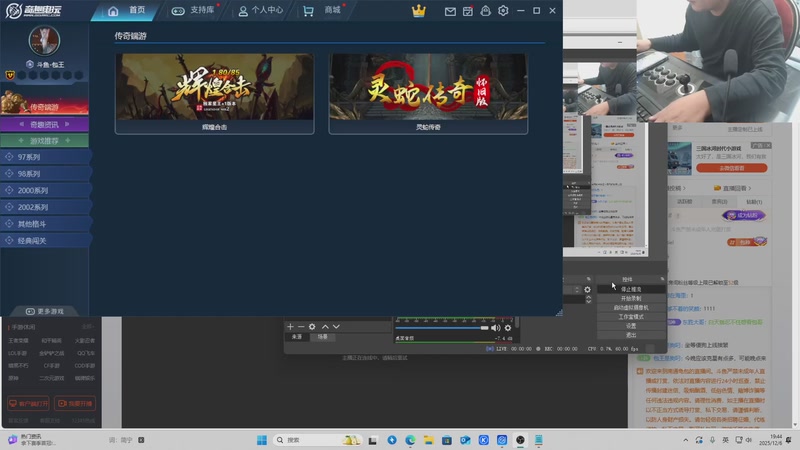The width and height of the screenshot is (800, 450).
Task: Select the 传奇端游 sidebar banner
Action: coord(44,104)
